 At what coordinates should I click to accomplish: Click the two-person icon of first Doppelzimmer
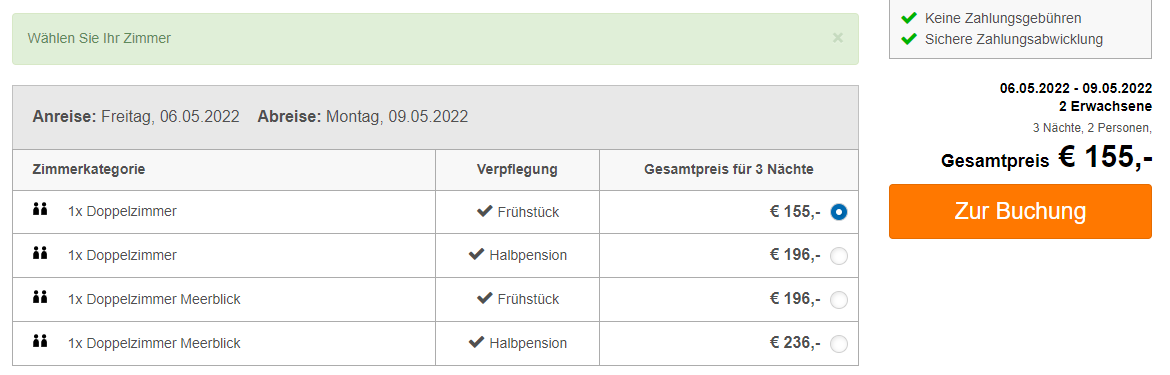tap(40, 209)
